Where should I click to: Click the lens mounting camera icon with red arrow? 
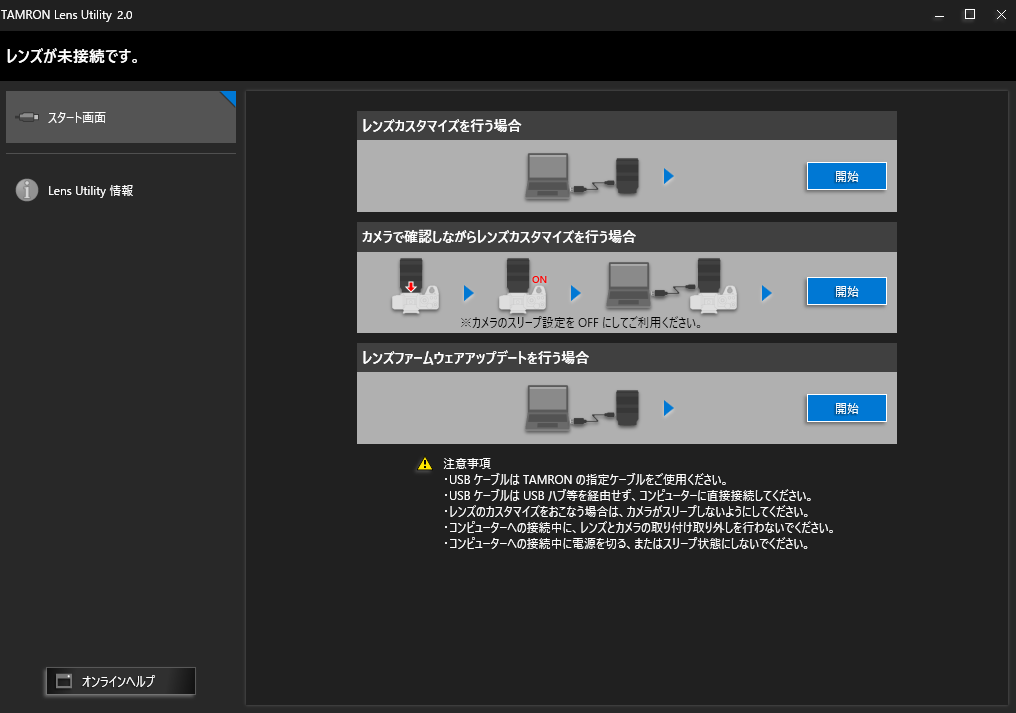(x=415, y=286)
